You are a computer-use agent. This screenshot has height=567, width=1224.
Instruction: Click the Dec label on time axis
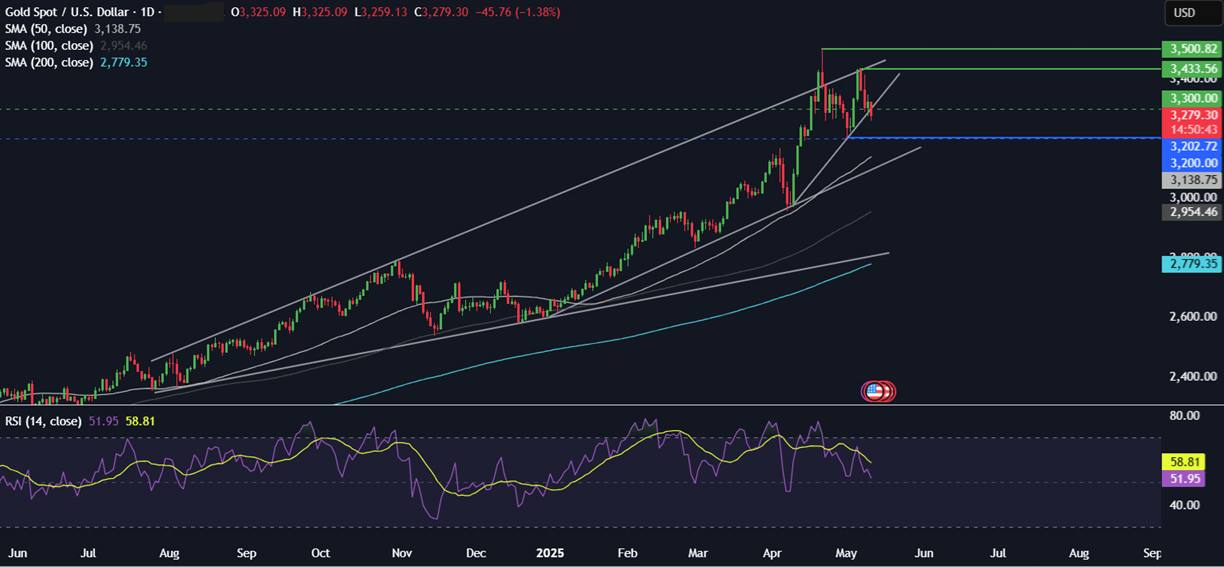[476, 552]
